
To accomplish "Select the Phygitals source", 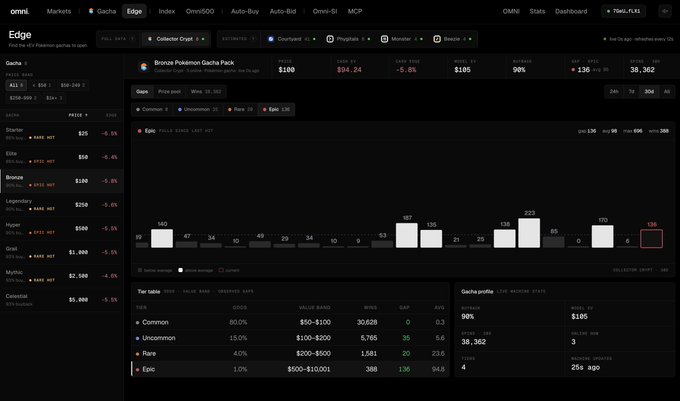I will tap(348, 39).
